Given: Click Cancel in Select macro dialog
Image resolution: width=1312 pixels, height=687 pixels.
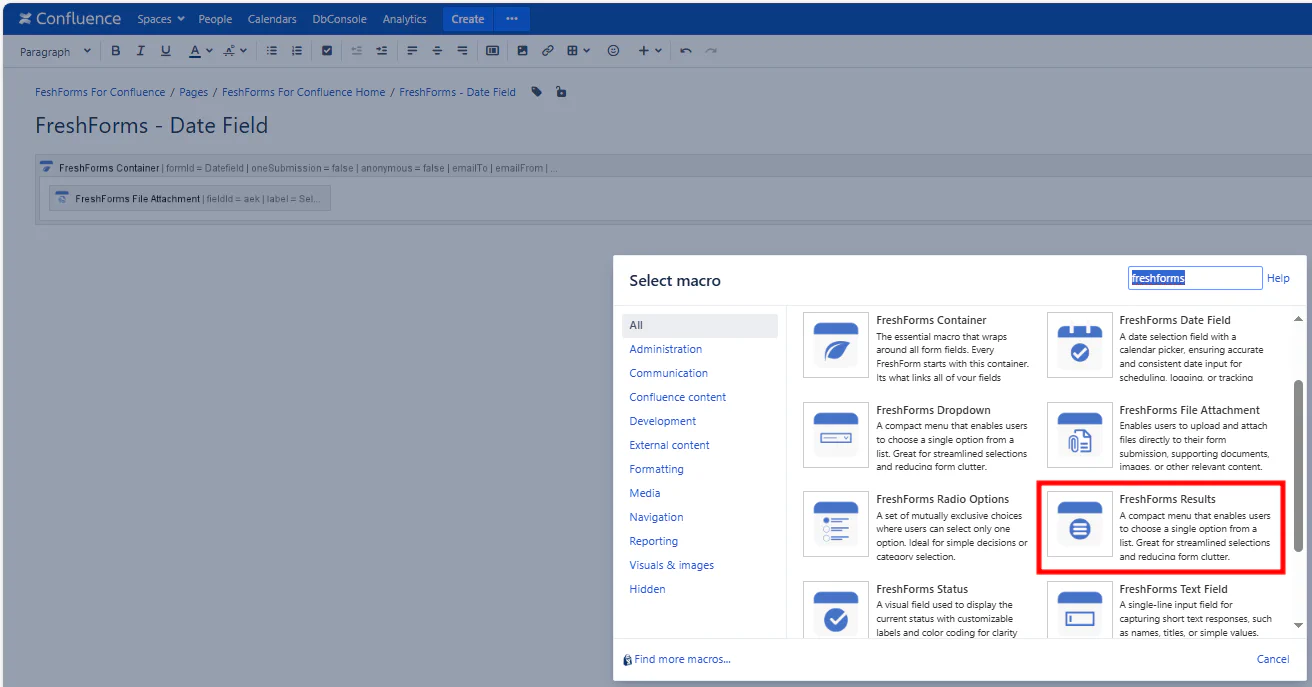Looking at the screenshot, I should click(1272, 659).
